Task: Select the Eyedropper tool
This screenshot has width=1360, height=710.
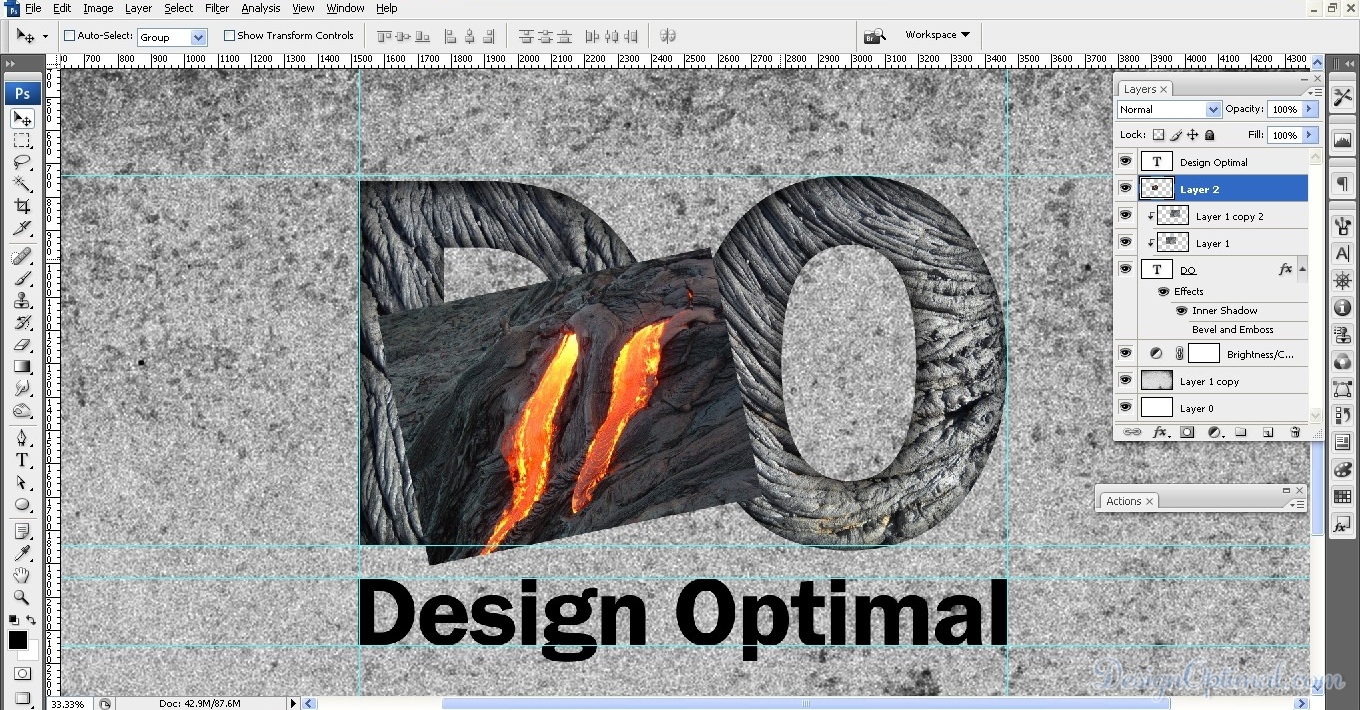Action: 22,553
